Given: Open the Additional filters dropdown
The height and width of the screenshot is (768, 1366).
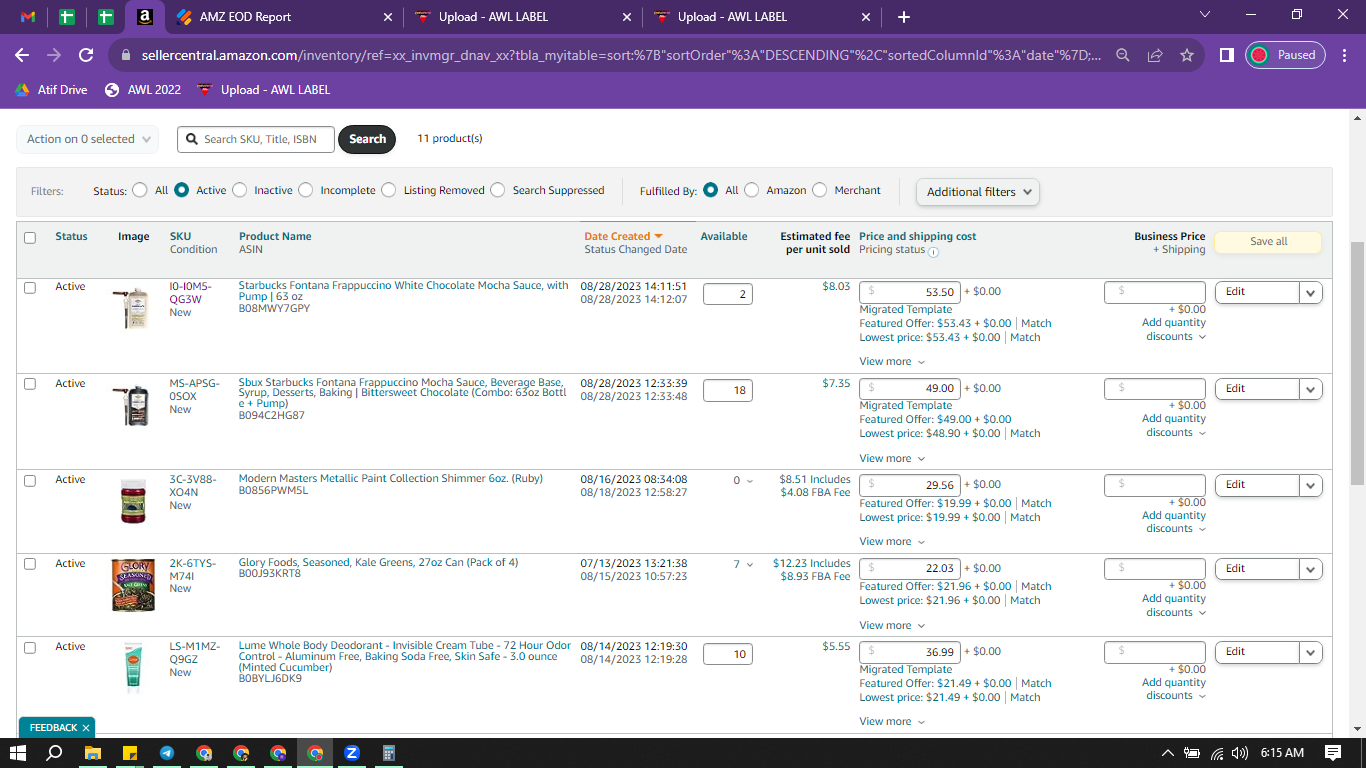Looking at the screenshot, I should coord(978,192).
